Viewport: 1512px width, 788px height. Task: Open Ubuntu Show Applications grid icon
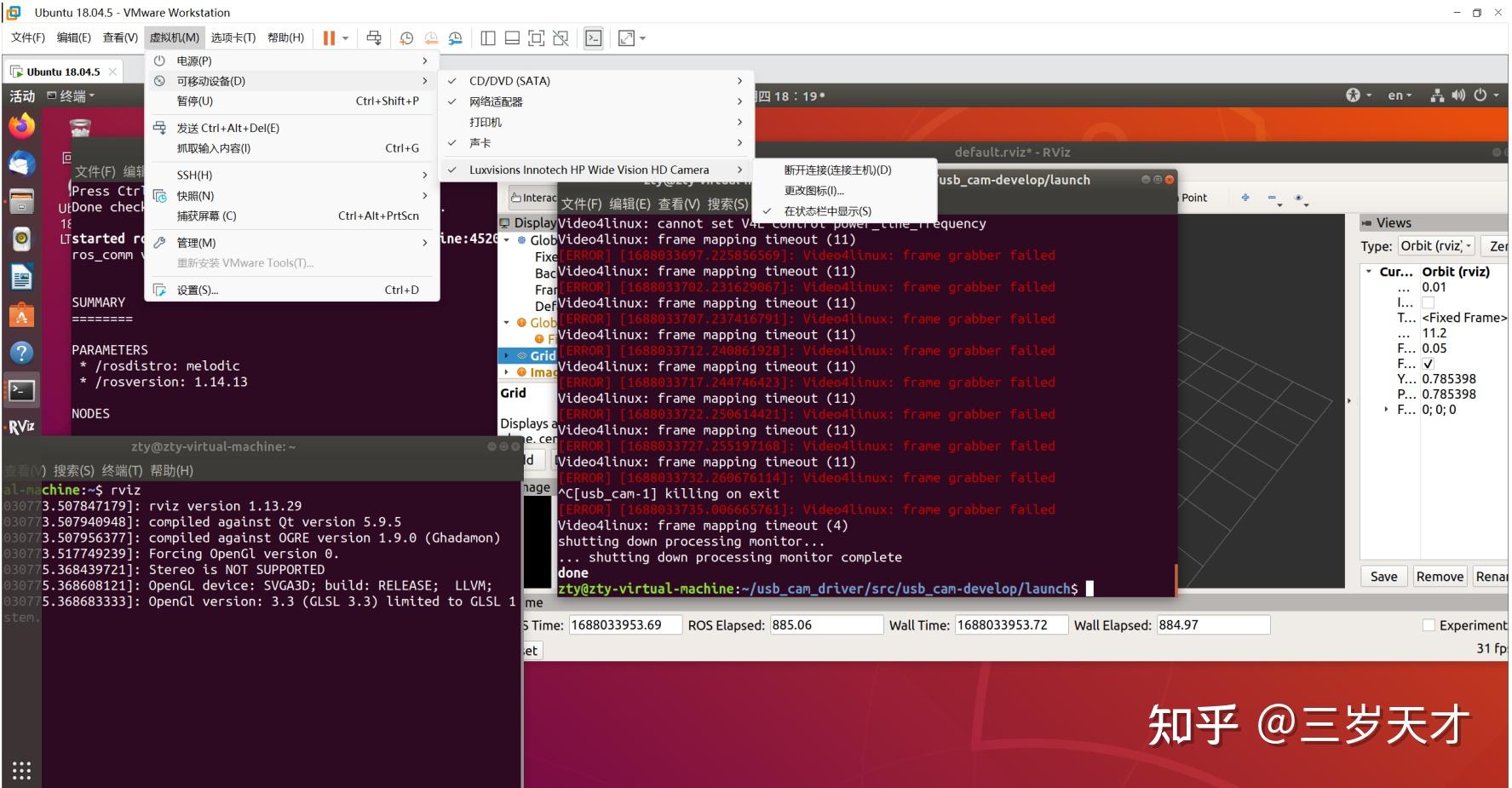click(21, 770)
